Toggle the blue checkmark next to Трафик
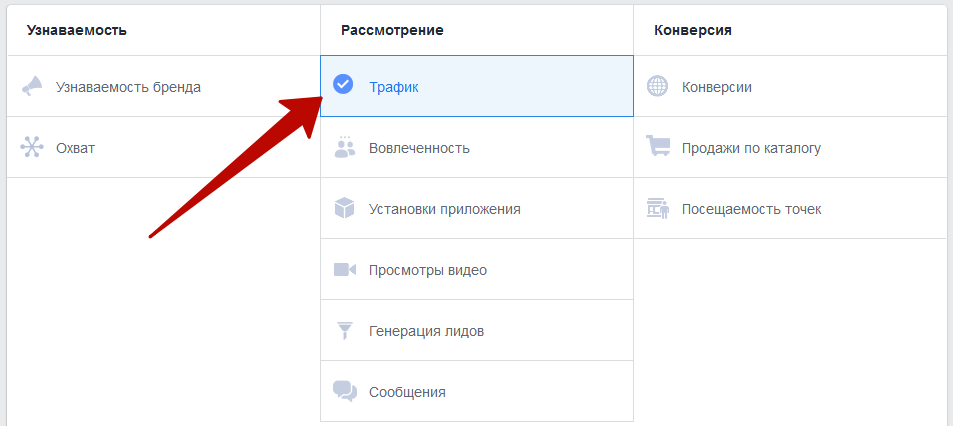 (x=343, y=86)
